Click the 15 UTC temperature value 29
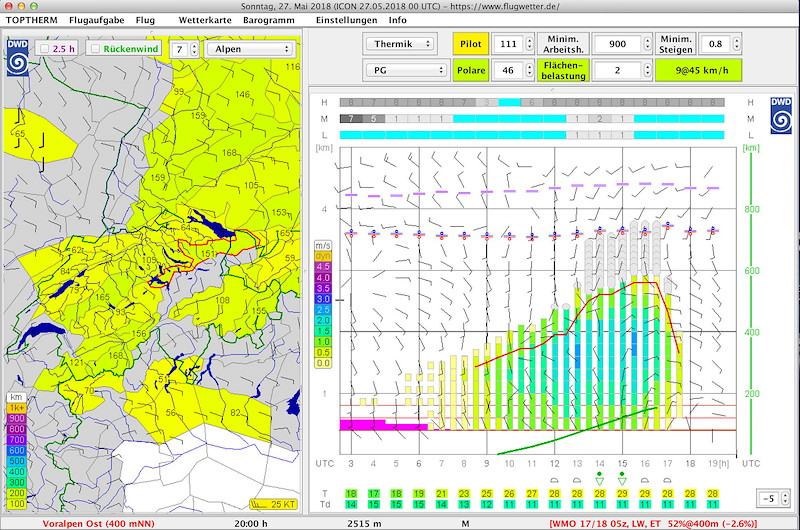Viewport: 800px width, 530px height. (622, 493)
